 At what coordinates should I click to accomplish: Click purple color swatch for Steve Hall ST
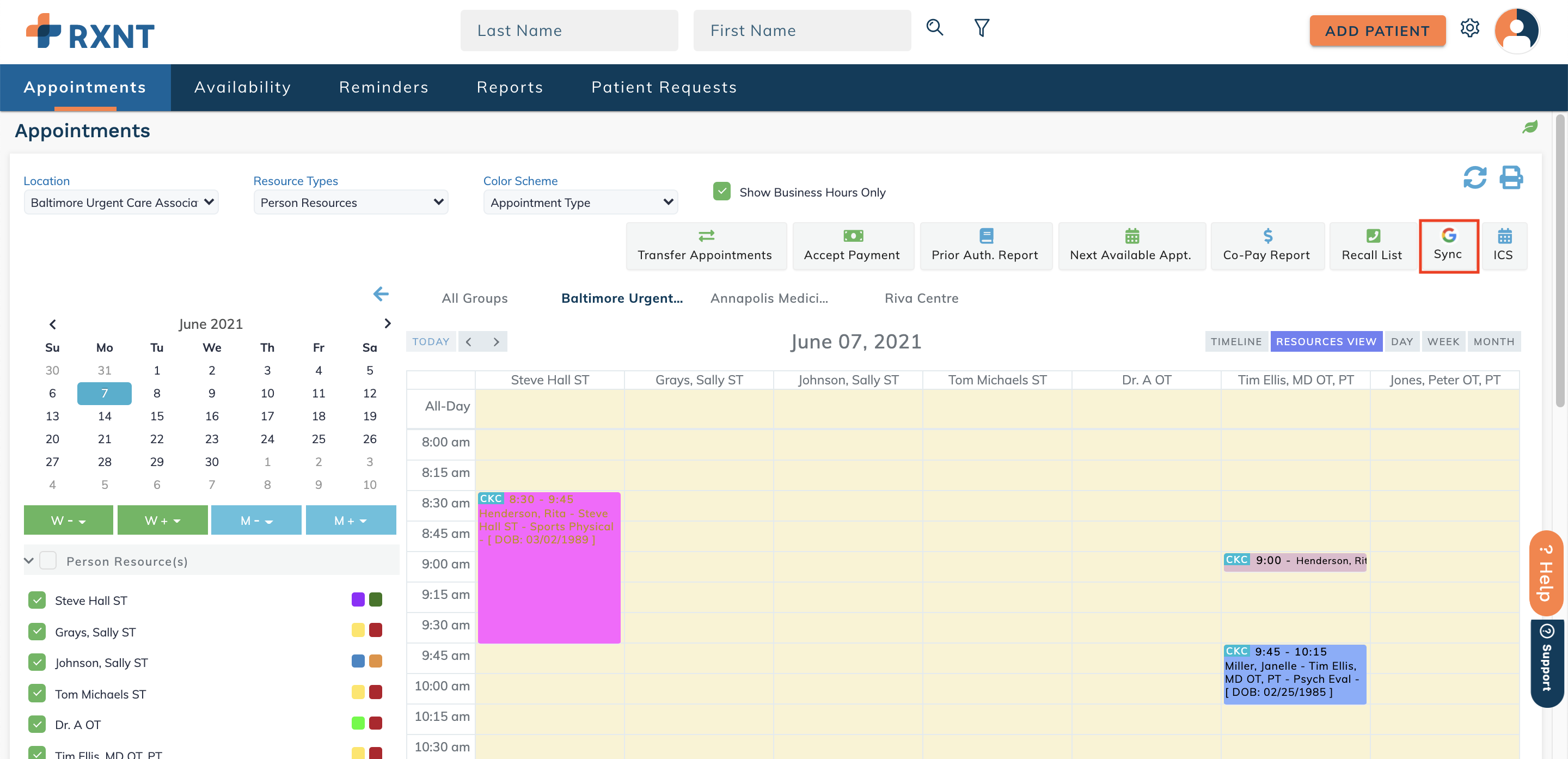point(358,599)
